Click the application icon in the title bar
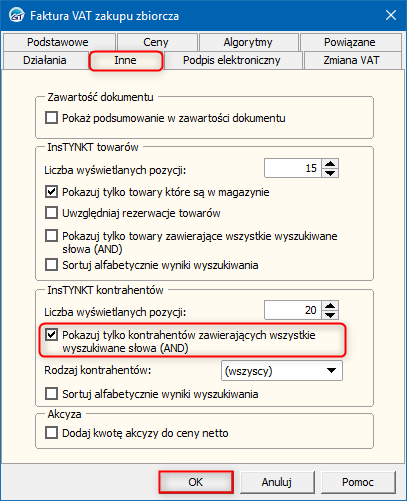Image resolution: width=407 pixels, height=501 pixels. pos(17,15)
